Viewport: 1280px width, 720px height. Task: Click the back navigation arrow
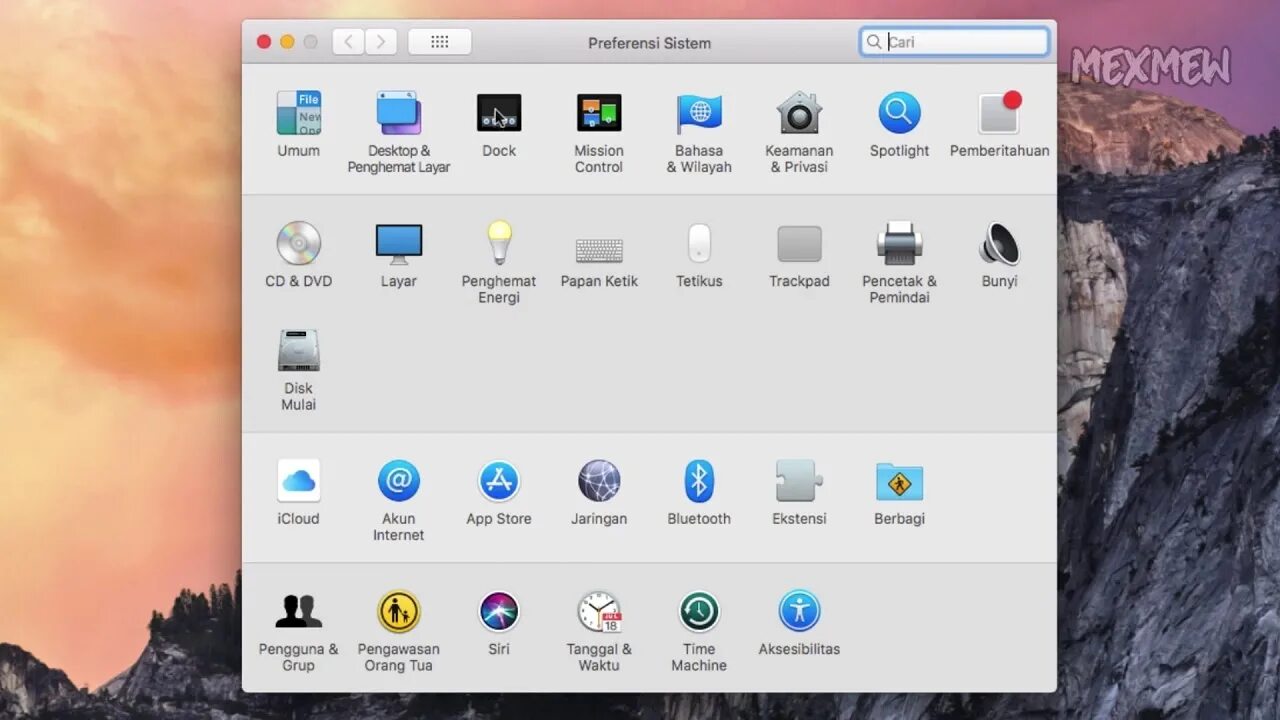348,42
